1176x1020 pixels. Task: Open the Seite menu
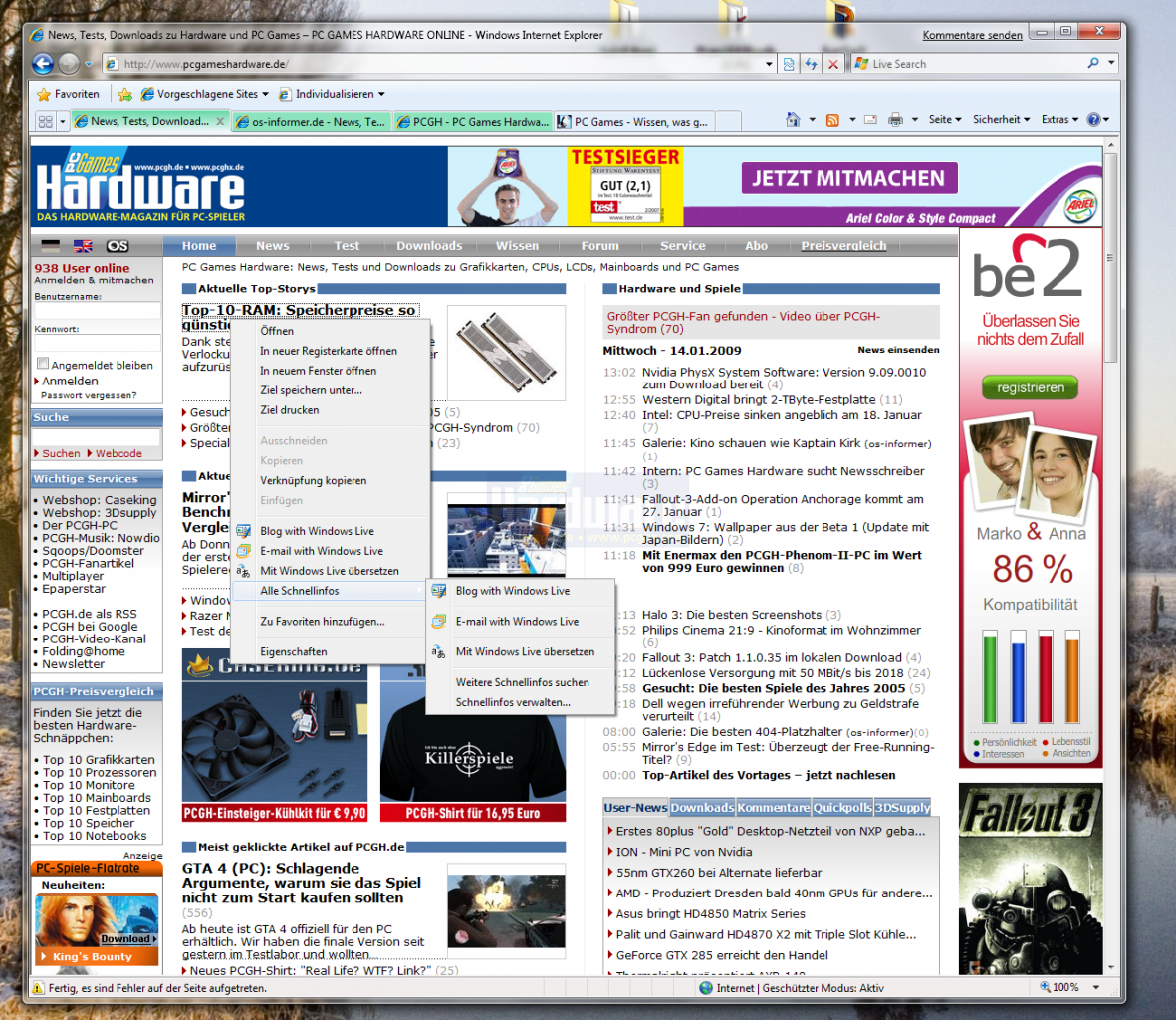point(944,119)
